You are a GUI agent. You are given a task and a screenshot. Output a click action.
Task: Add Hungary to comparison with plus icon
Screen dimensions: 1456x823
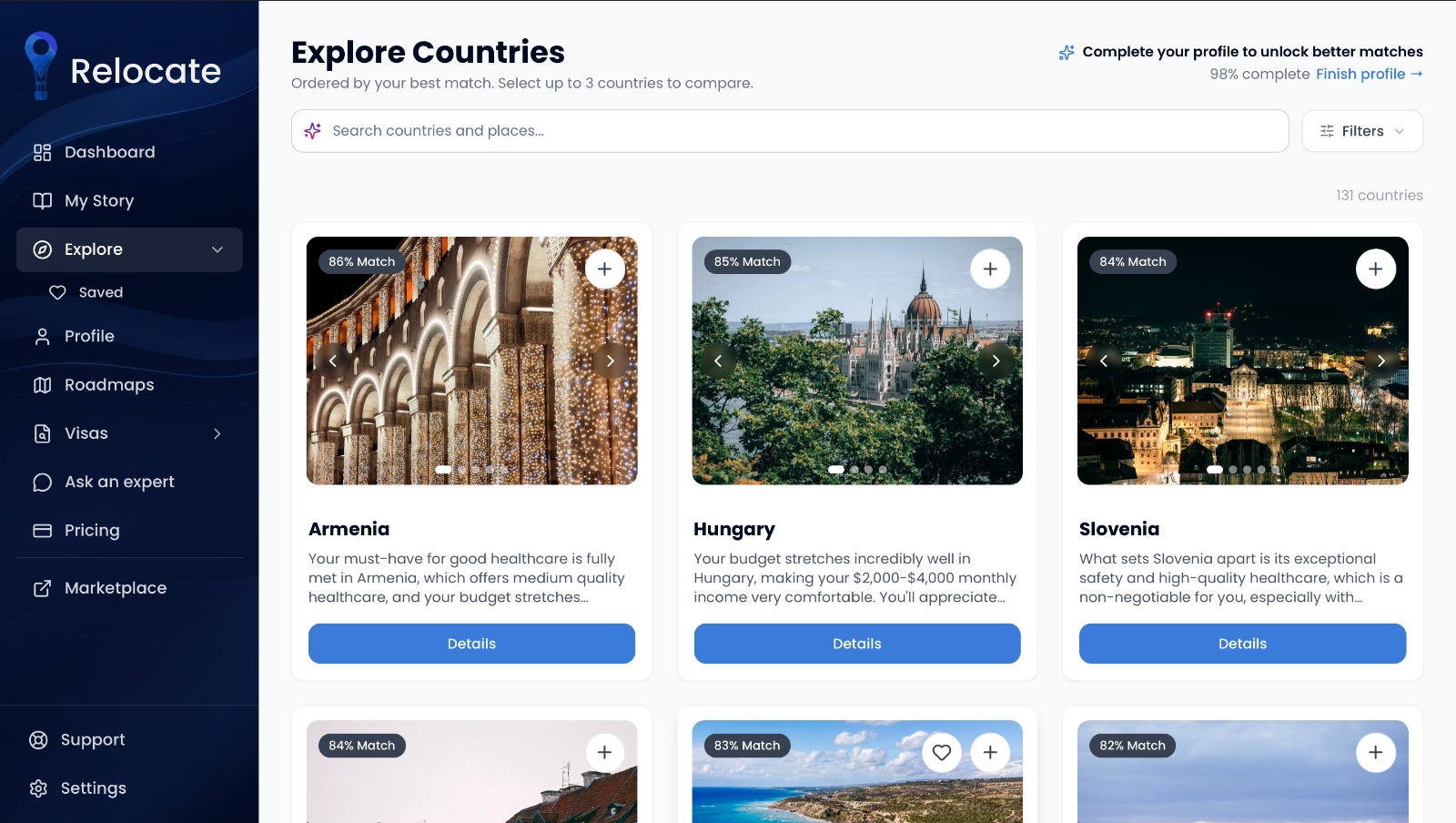tap(990, 269)
